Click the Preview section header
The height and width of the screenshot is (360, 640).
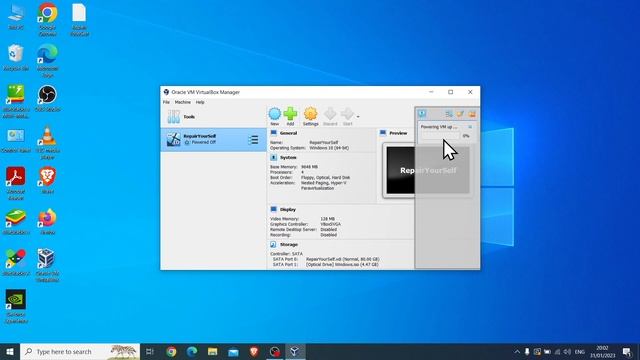(x=398, y=133)
